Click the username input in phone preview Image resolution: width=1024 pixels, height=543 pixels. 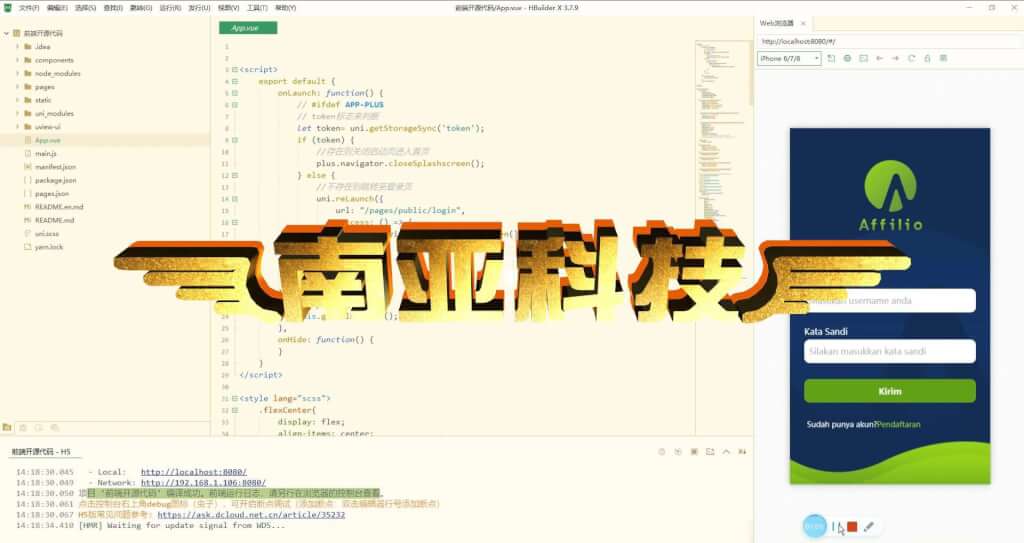(x=889, y=301)
